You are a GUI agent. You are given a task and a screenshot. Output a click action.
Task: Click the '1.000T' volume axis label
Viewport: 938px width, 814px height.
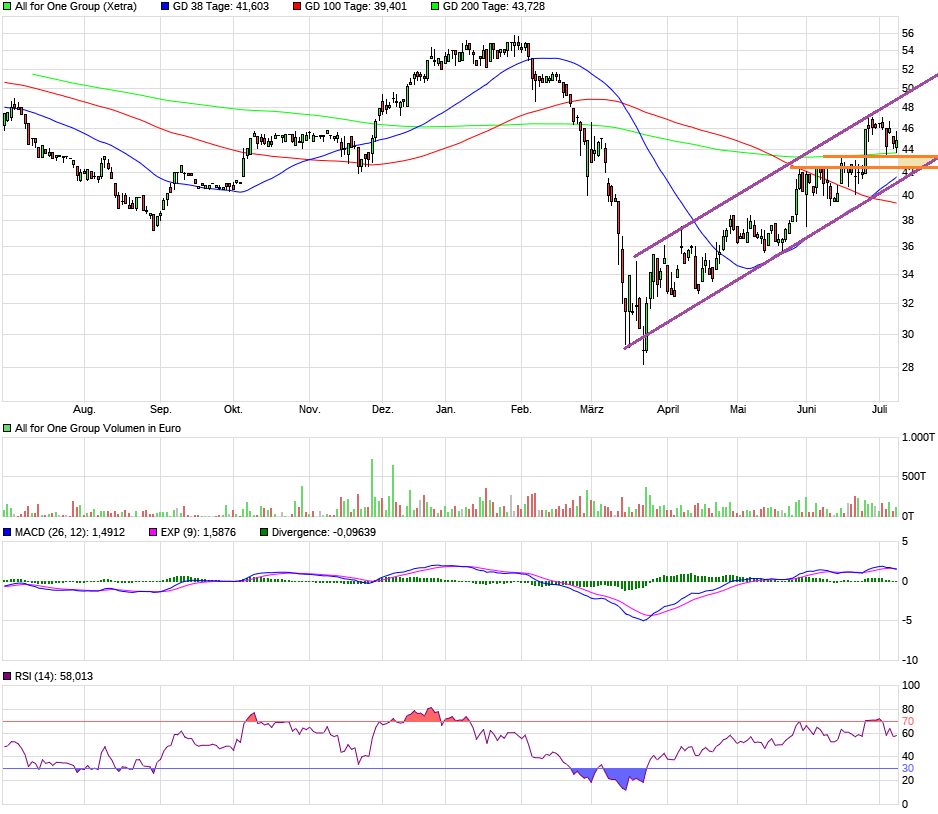coord(918,438)
